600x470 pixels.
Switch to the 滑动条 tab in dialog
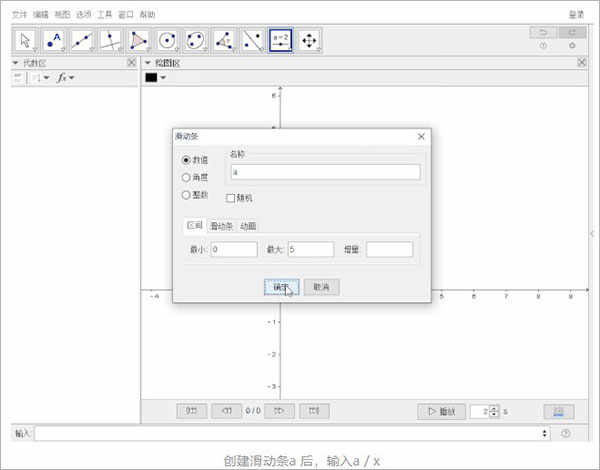(x=222, y=226)
